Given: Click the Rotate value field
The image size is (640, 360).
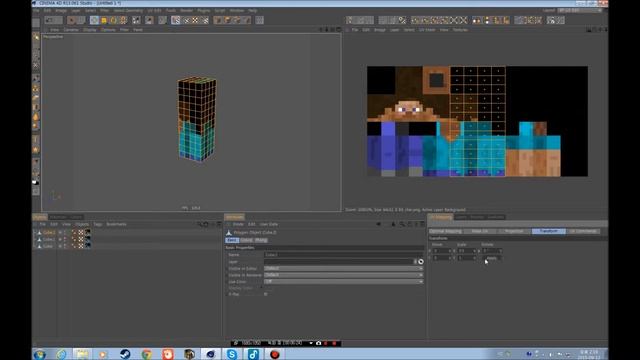Looking at the screenshot, I should [491, 251].
